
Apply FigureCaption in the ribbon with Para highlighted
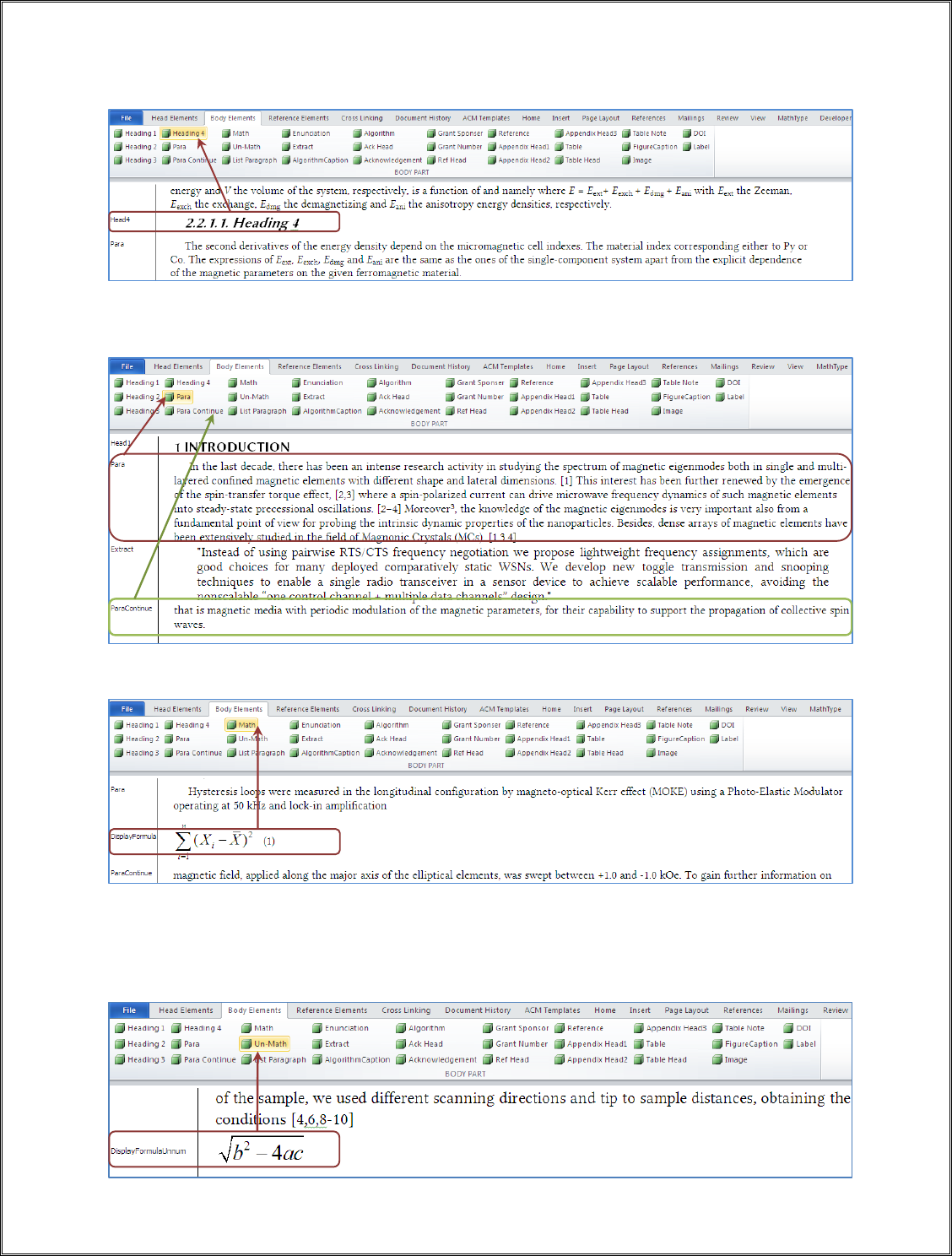point(680,397)
